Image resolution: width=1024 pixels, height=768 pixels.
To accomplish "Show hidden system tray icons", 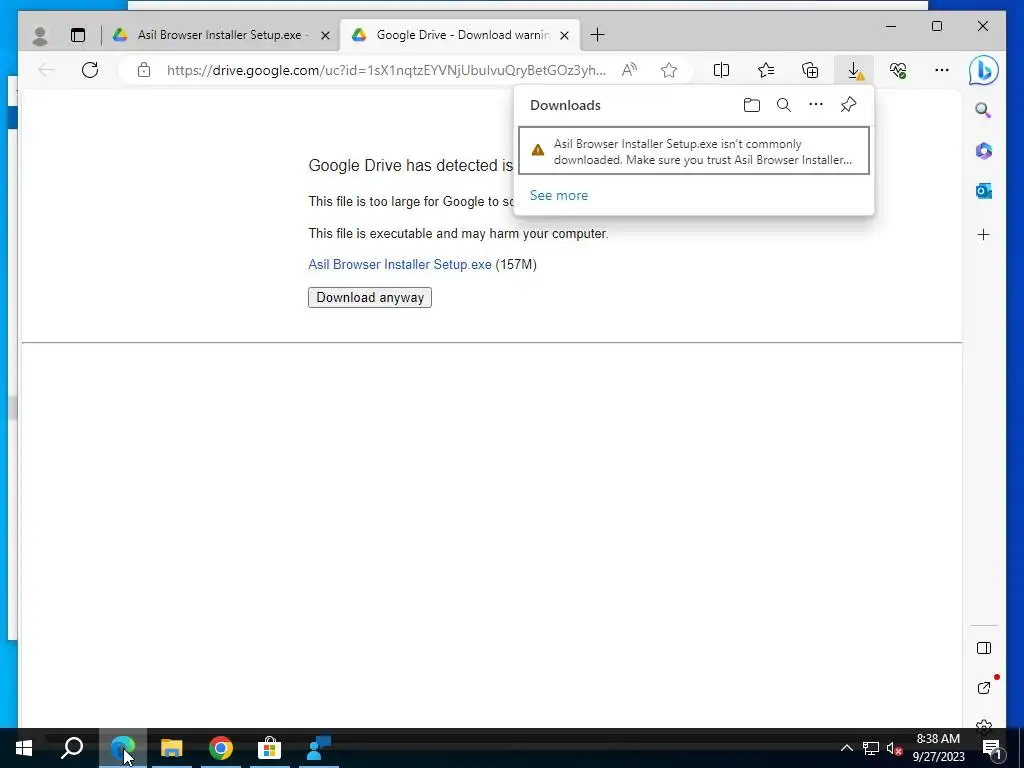I will pyautogui.click(x=846, y=748).
